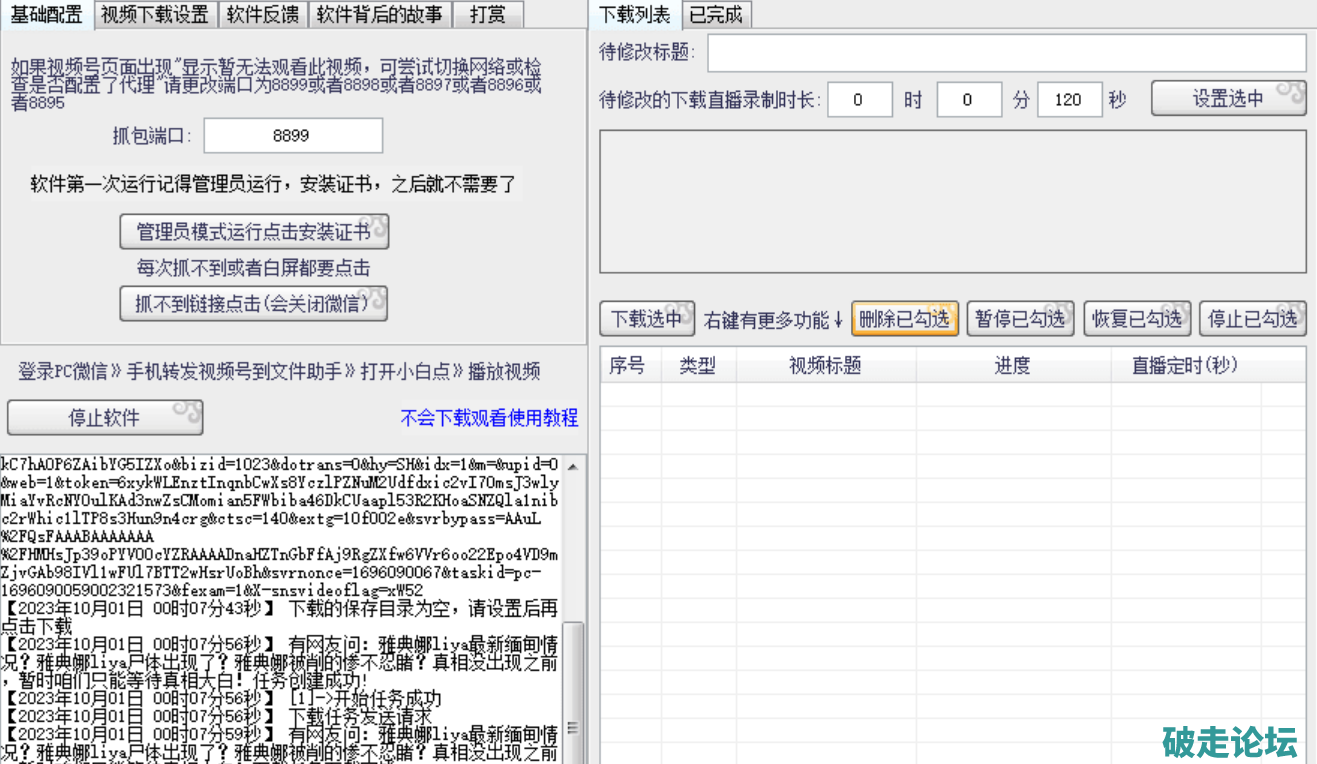1317x764 pixels.
Task: Open the 不会下载观看使用教程 link
Action: 489,418
